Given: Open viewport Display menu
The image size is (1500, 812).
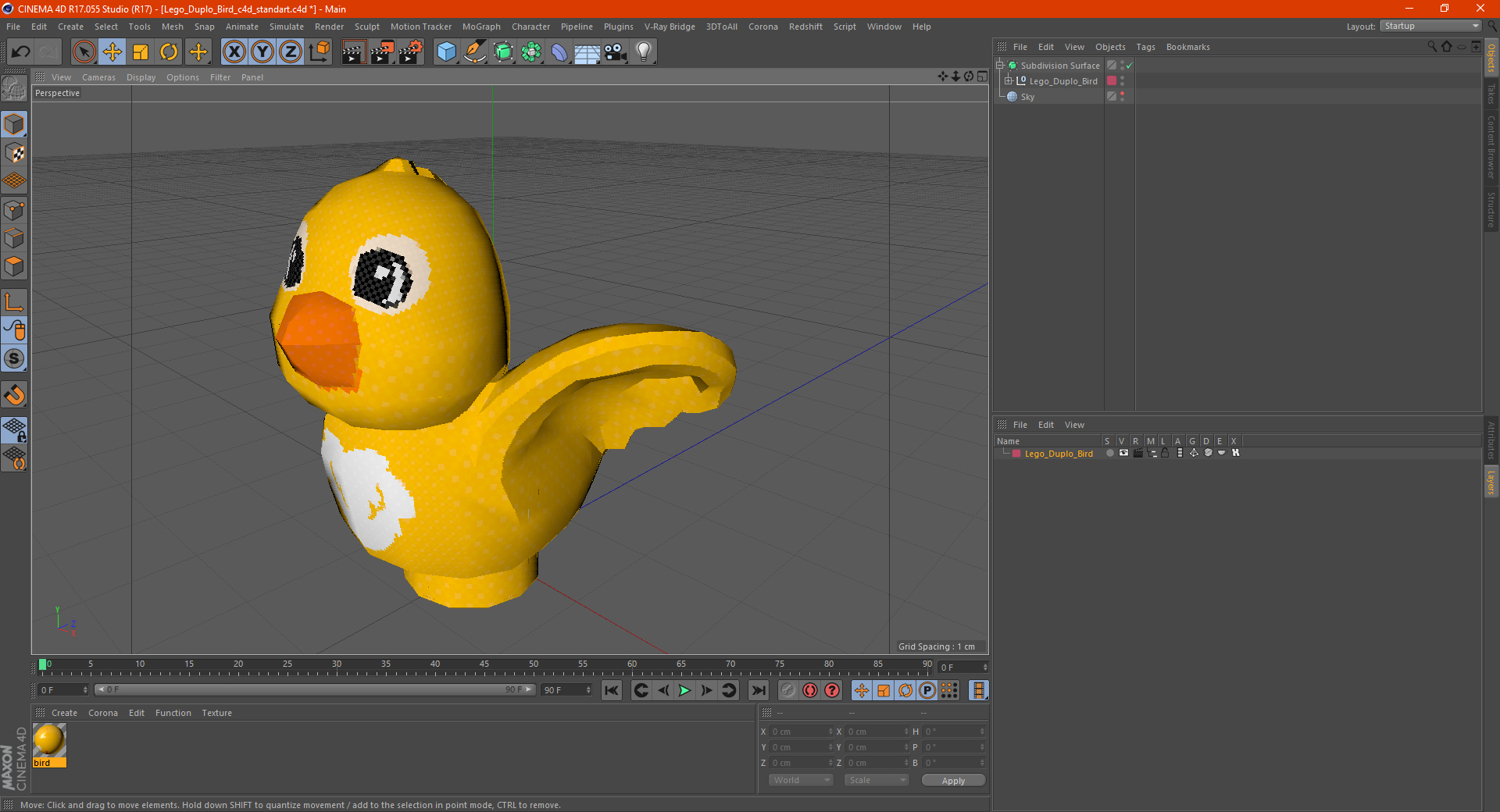Looking at the screenshot, I should (141, 77).
